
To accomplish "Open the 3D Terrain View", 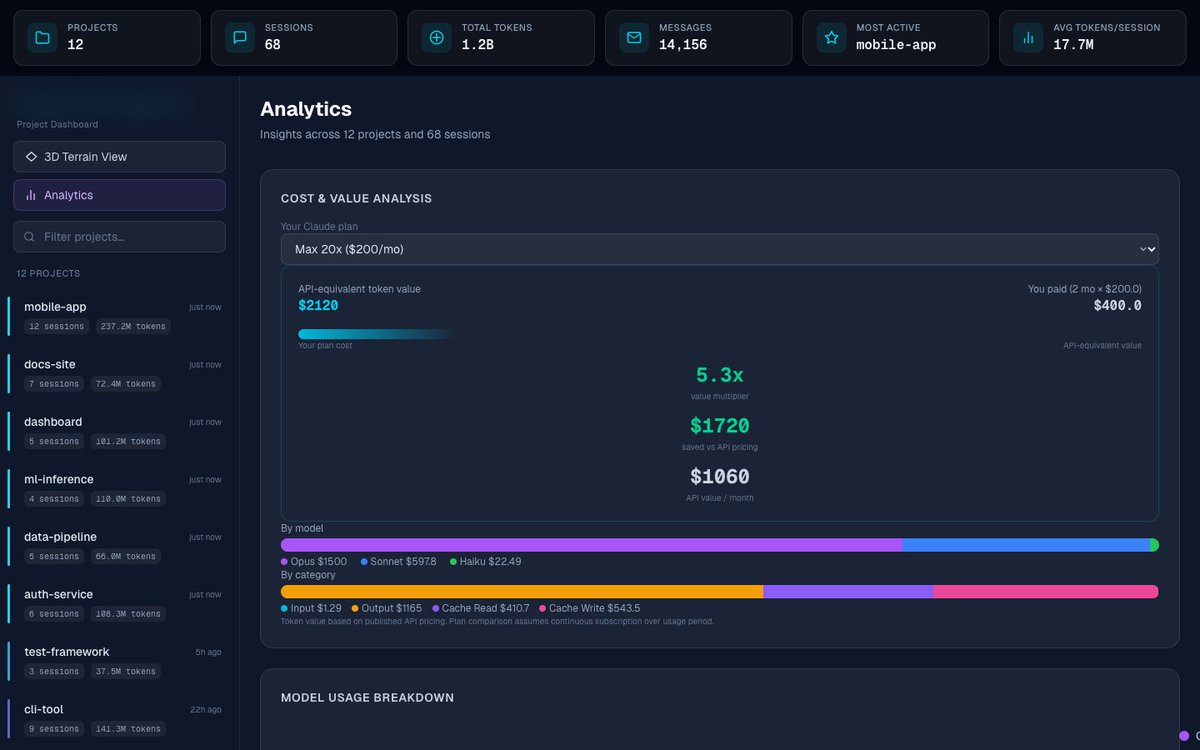I will pos(119,157).
